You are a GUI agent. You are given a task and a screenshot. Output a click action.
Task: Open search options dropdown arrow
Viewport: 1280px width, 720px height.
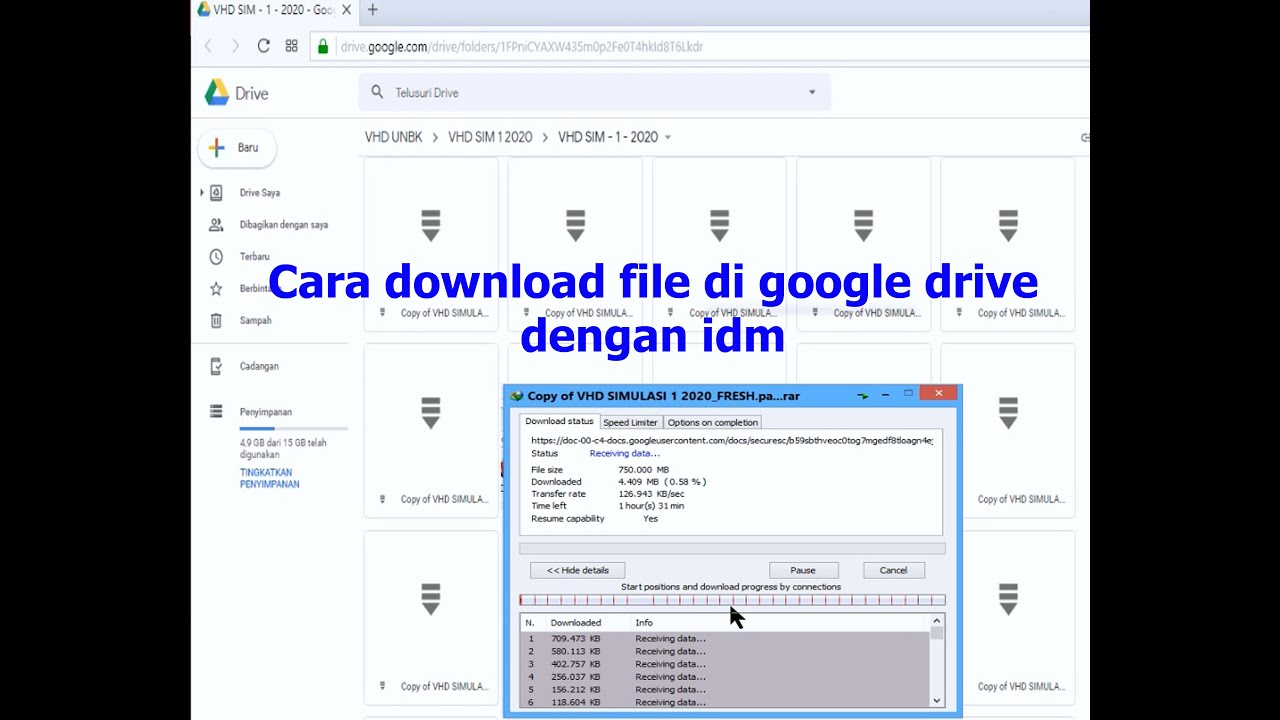coord(812,92)
